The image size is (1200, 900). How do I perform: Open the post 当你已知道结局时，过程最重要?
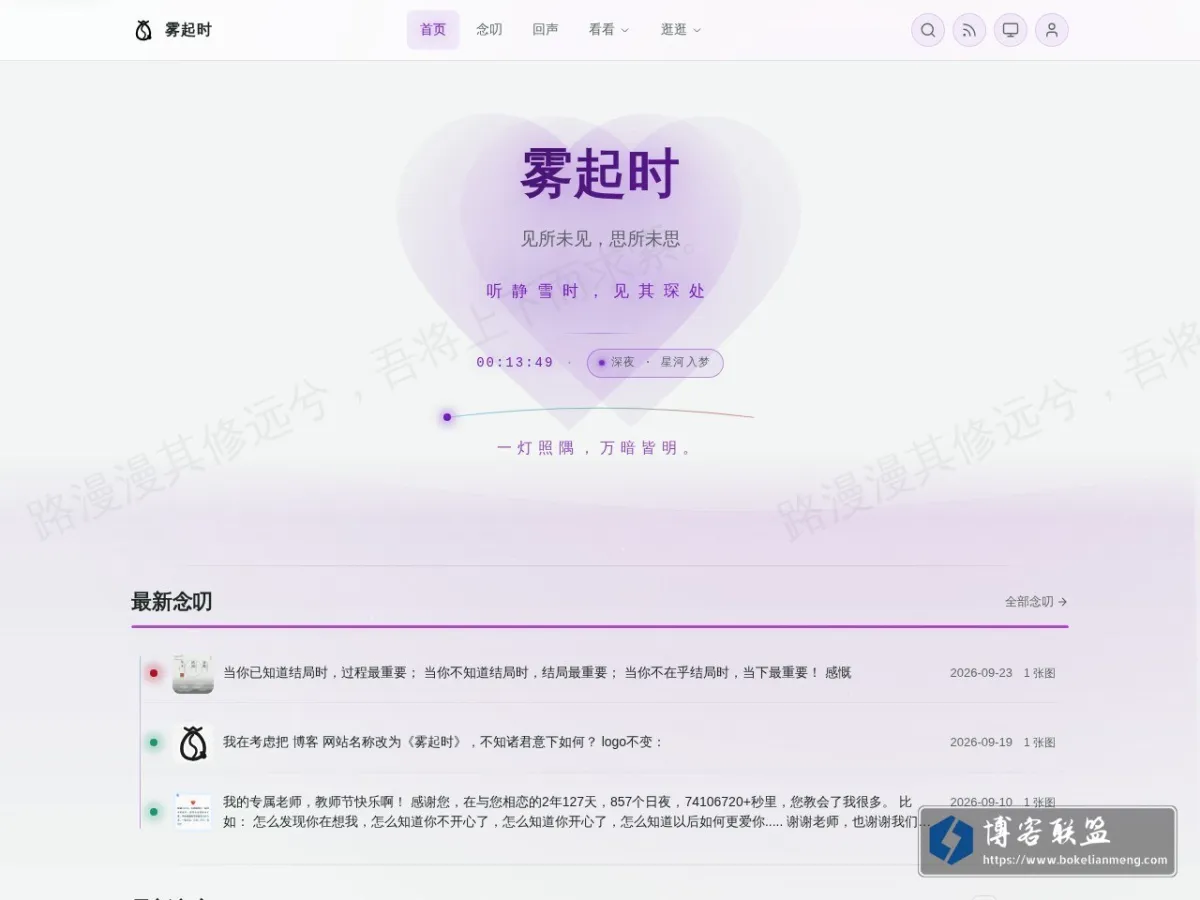(x=537, y=673)
